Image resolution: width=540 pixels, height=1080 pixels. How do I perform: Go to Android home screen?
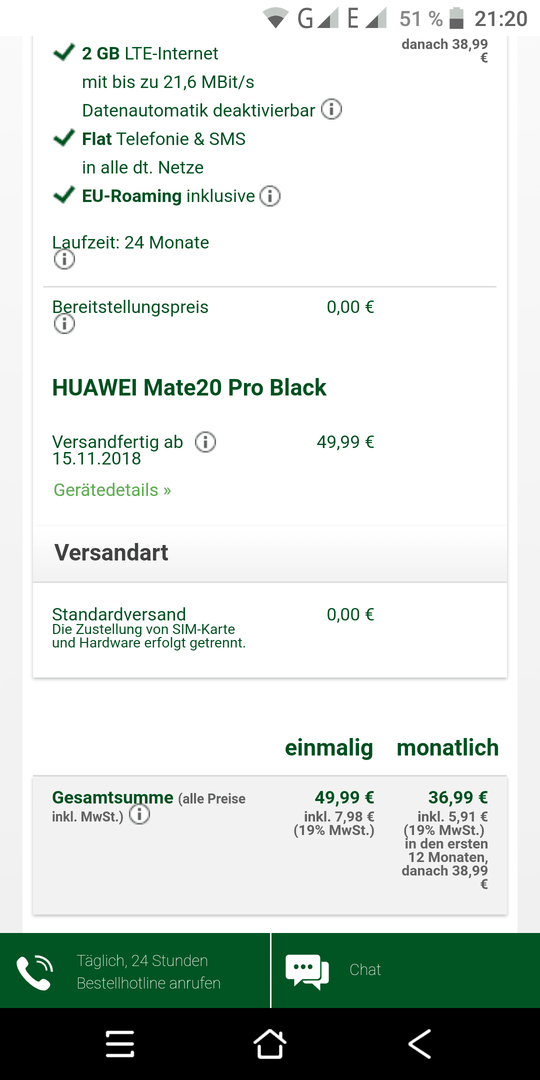pos(270,1044)
